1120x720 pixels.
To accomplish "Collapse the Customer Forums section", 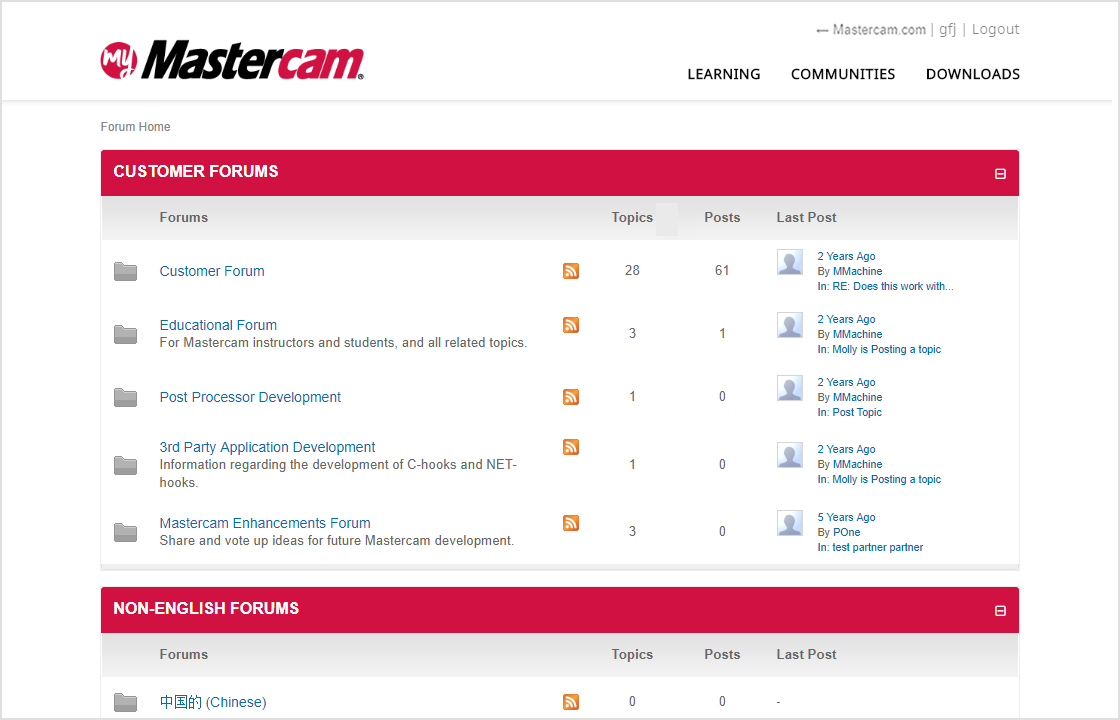I will tap(1000, 174).
